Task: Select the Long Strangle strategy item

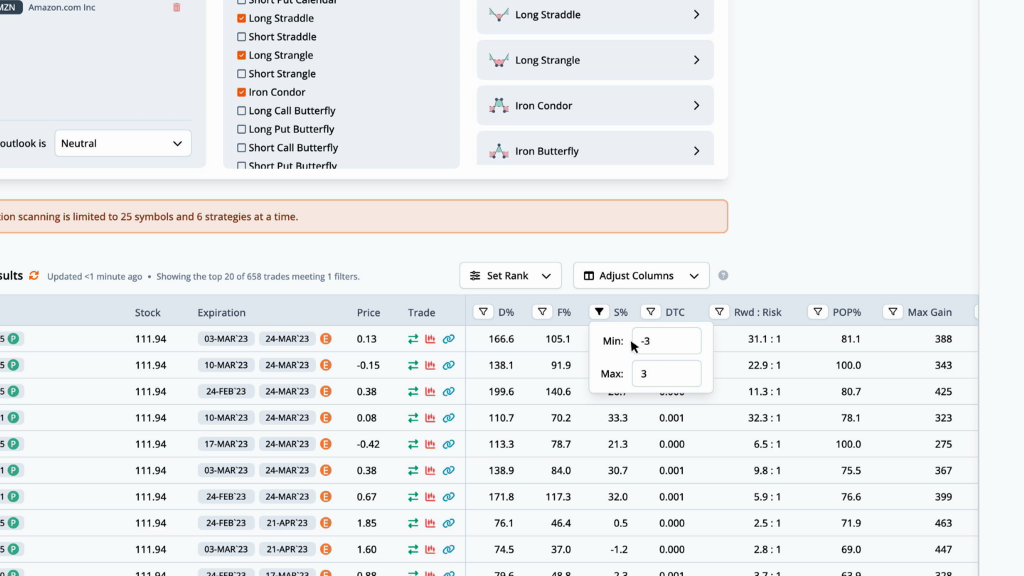Action: [595, 60]
